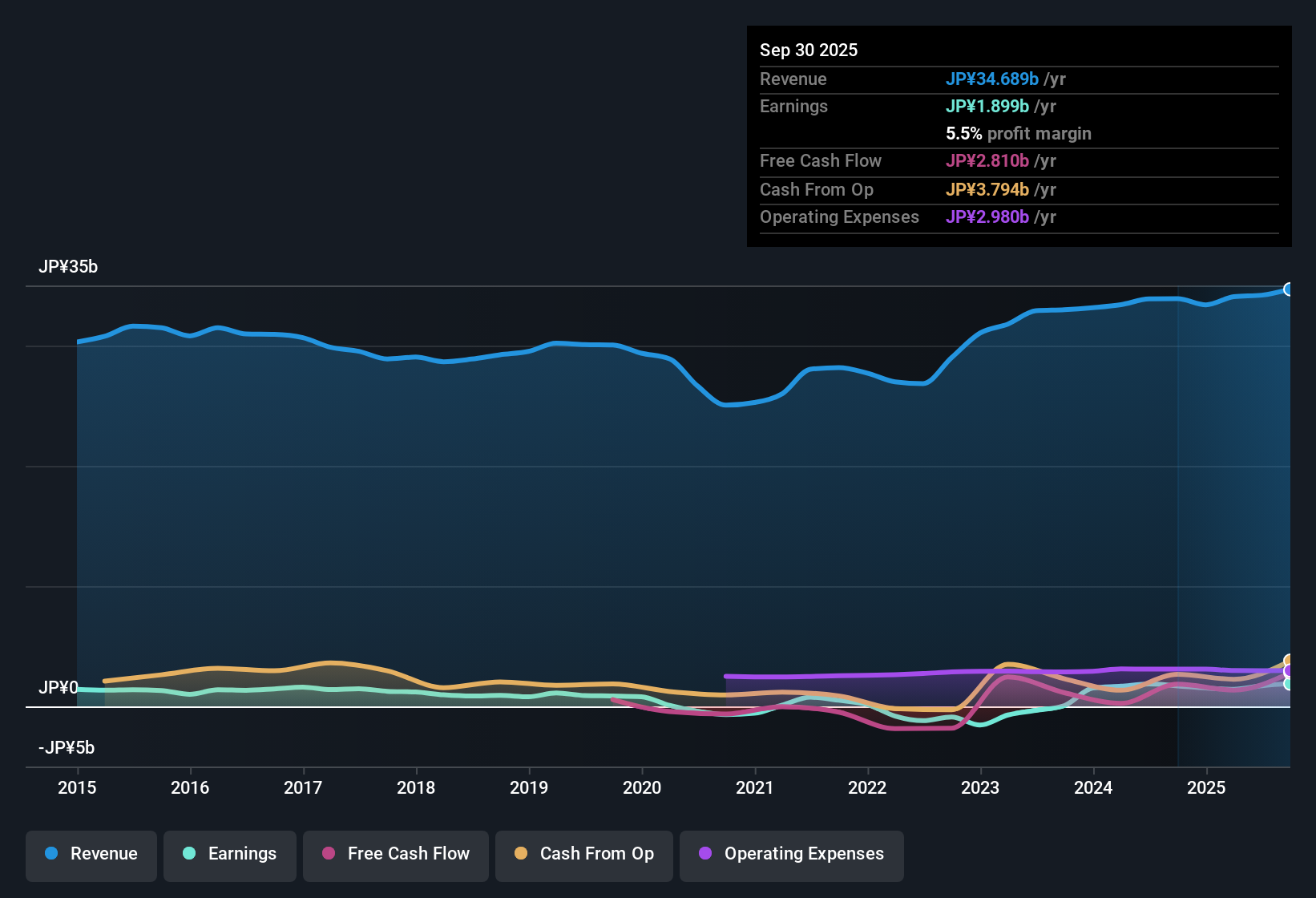
Task: Toggle the Free Cash Flow series off
Action: pyautogui.click(x=395, y=854)
